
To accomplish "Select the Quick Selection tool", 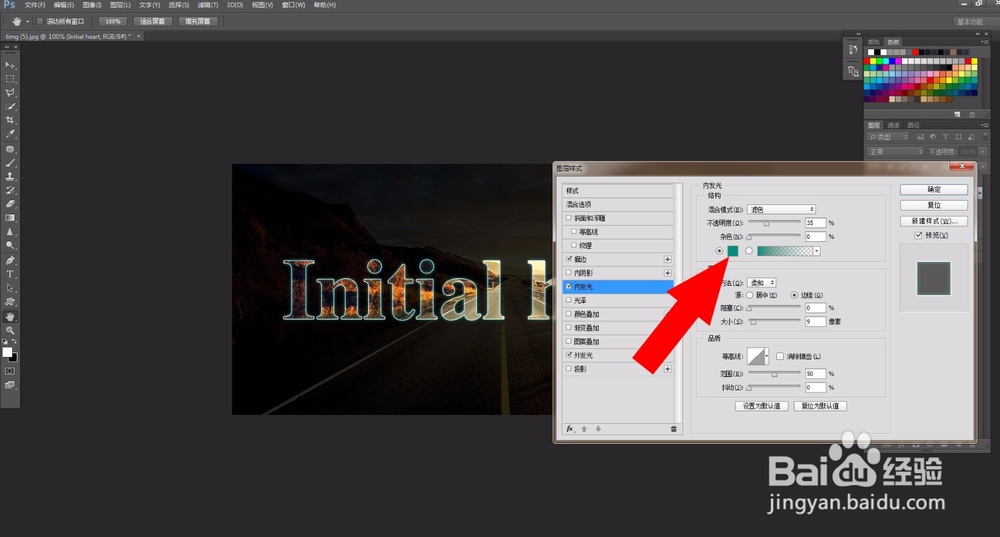I will pos(10,107).
